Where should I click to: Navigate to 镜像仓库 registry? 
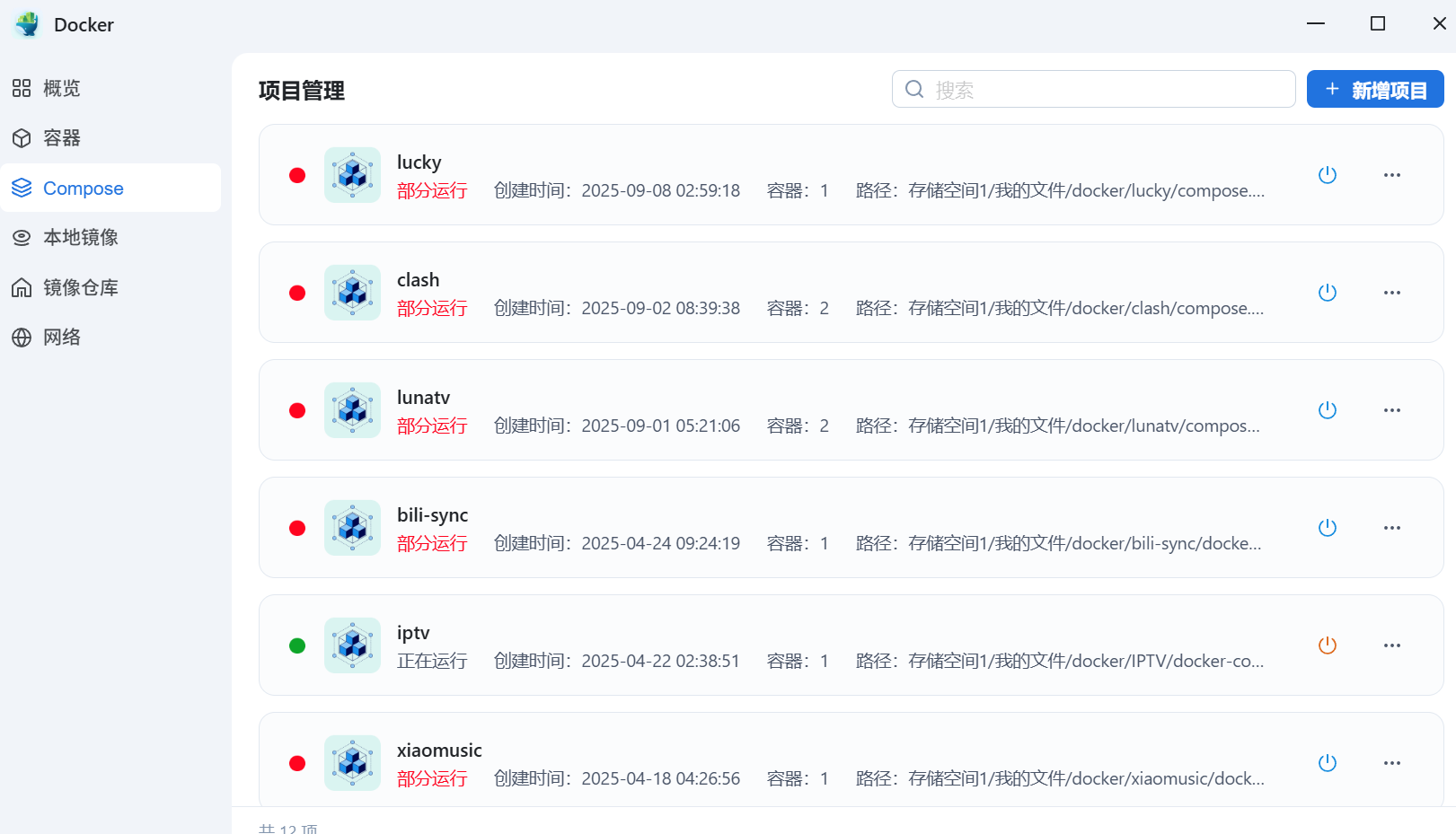[x=110, y=287]
